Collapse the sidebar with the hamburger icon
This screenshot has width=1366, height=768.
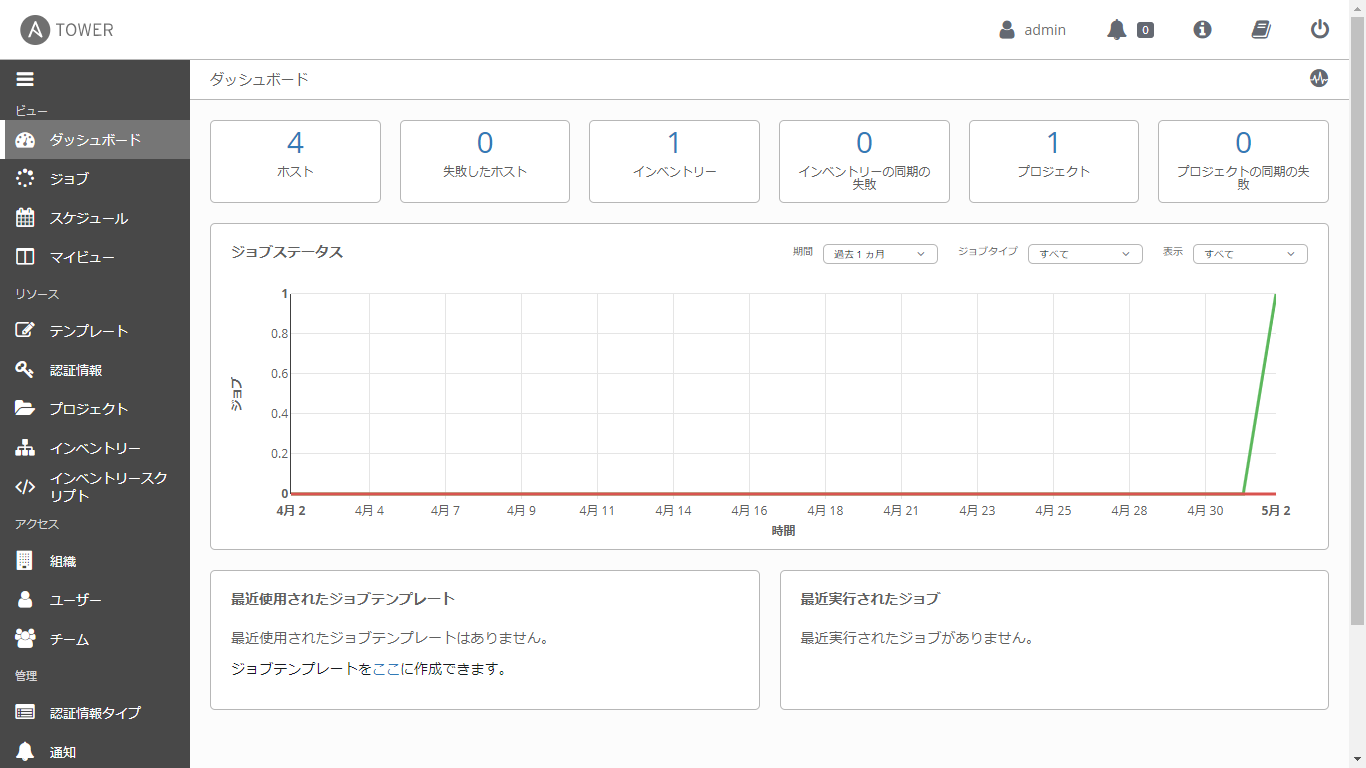pyautogui.click(x=25, y=78)
